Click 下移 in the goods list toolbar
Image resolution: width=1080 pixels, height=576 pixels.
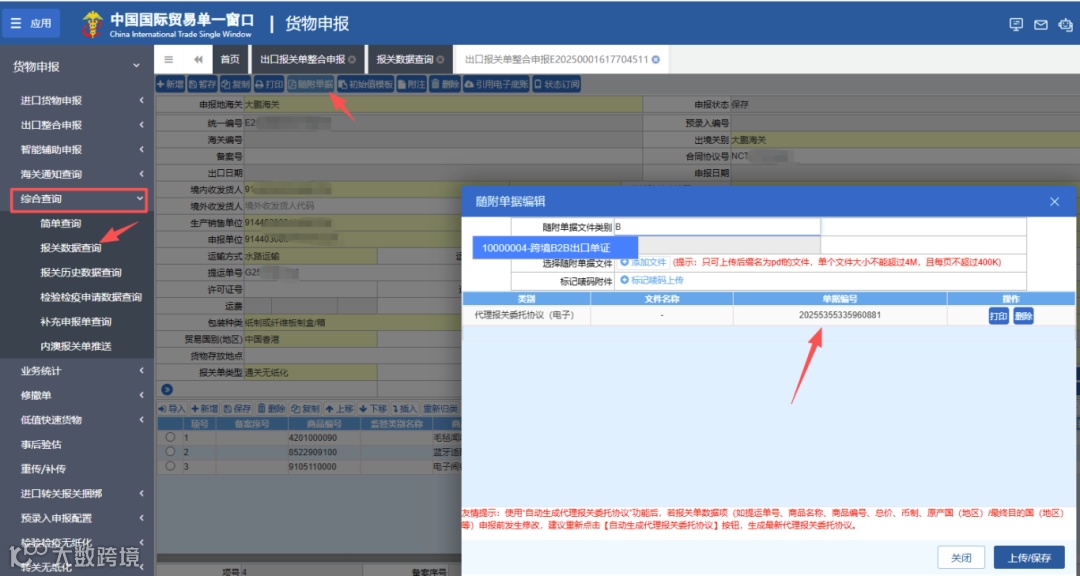(x=373, y=409)
